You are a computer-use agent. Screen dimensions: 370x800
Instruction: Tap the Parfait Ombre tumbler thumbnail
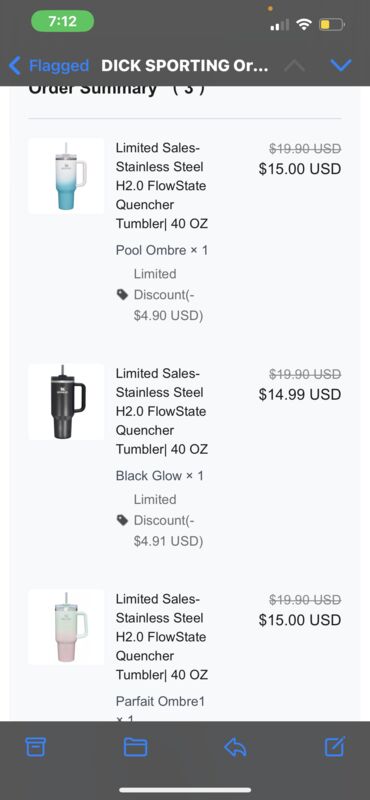pos(66,627)
